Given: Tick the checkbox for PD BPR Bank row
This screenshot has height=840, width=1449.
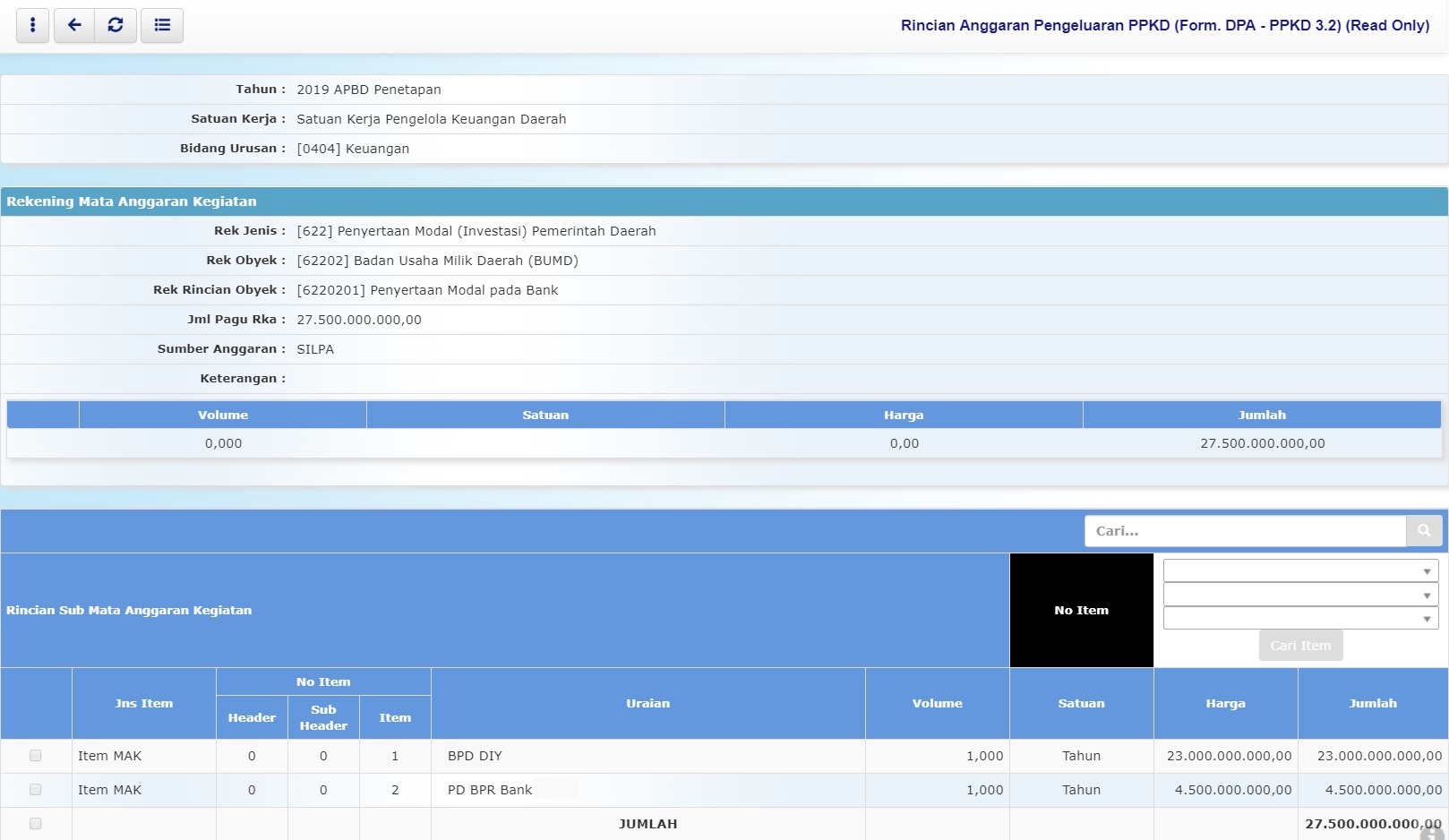Looking at the screenshot, I should (36, 790).
